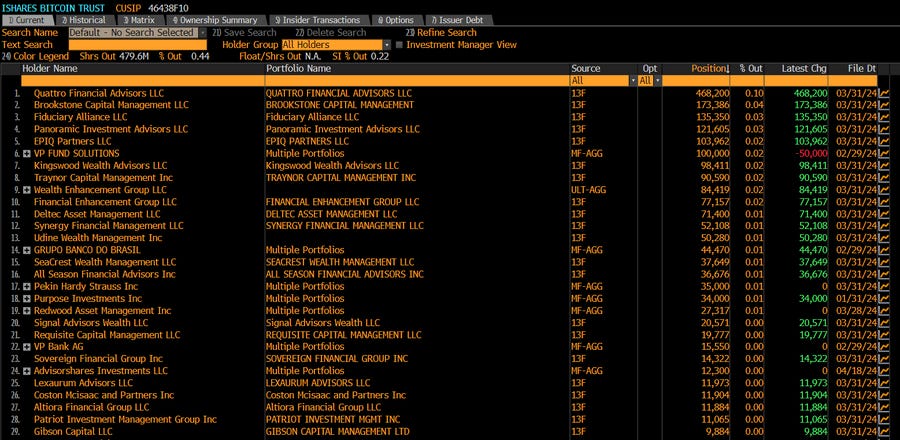The width and height of the screenshot is (900, 440).
Task: Open chart icon for Brookstone Capital Management row
Action: click(884, 105)
